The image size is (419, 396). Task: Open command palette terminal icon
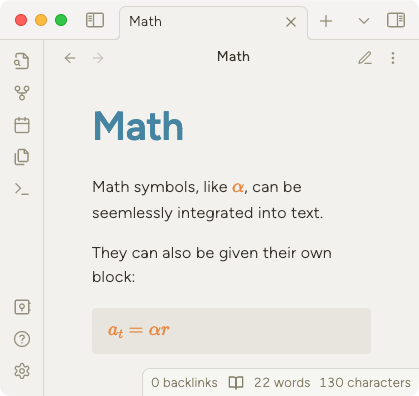coord(22,189)
